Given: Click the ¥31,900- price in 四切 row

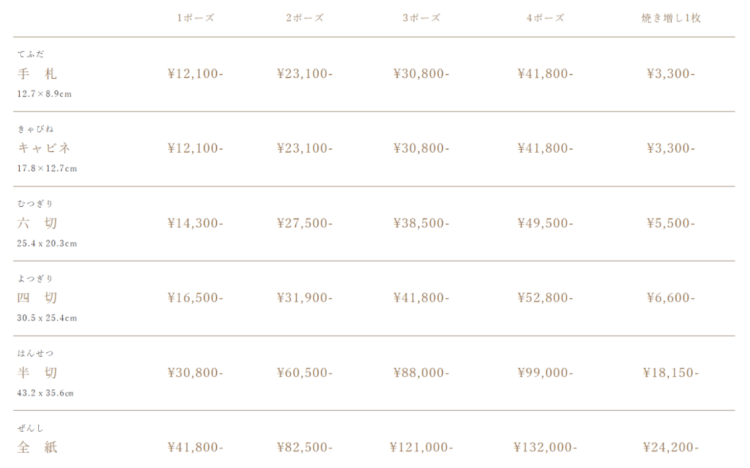Looking at the screenshot, I should coord(305,298).
